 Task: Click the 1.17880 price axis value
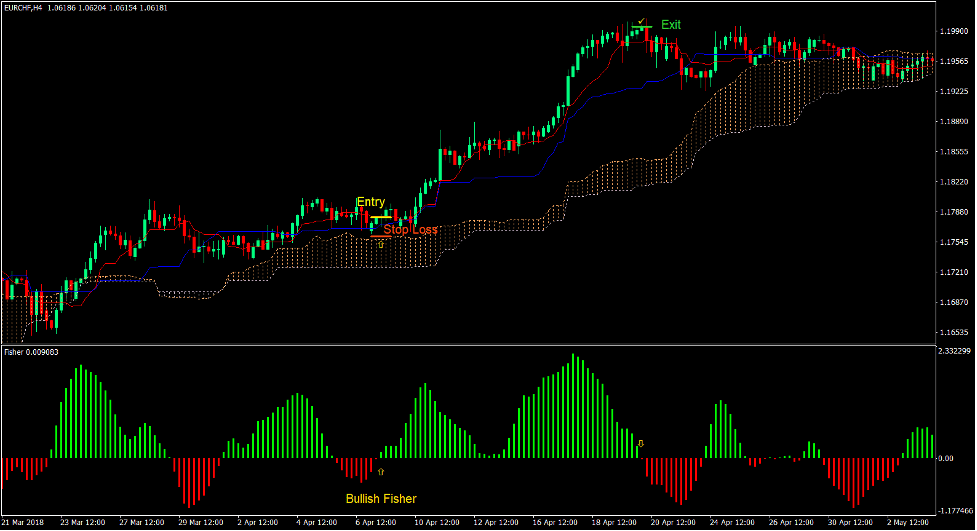[953, 212]
